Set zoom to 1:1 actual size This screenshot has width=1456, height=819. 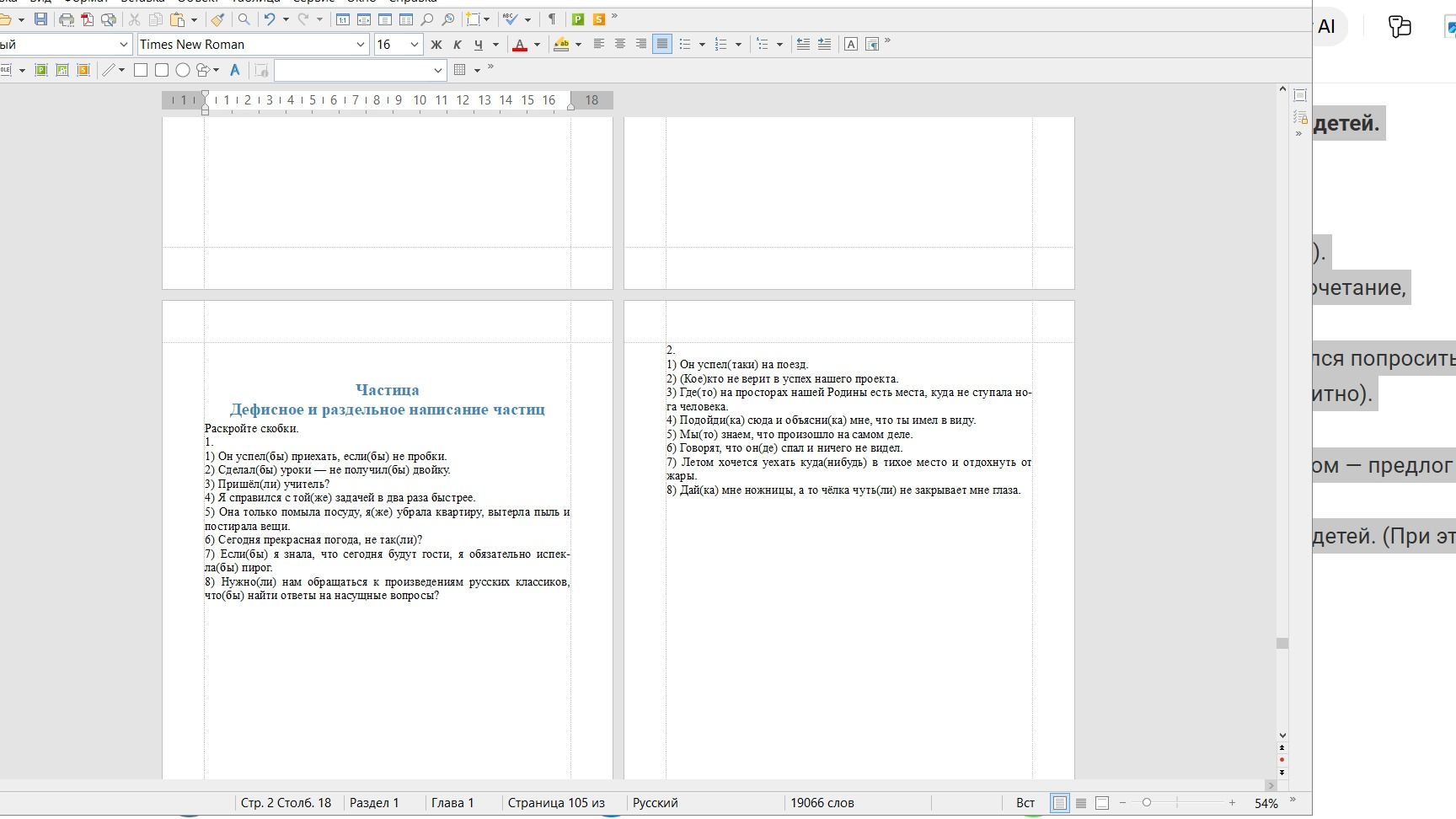343,19
